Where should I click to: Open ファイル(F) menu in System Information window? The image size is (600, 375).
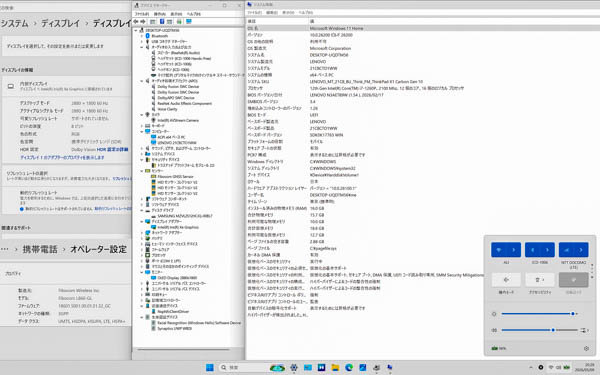point(254,13)
